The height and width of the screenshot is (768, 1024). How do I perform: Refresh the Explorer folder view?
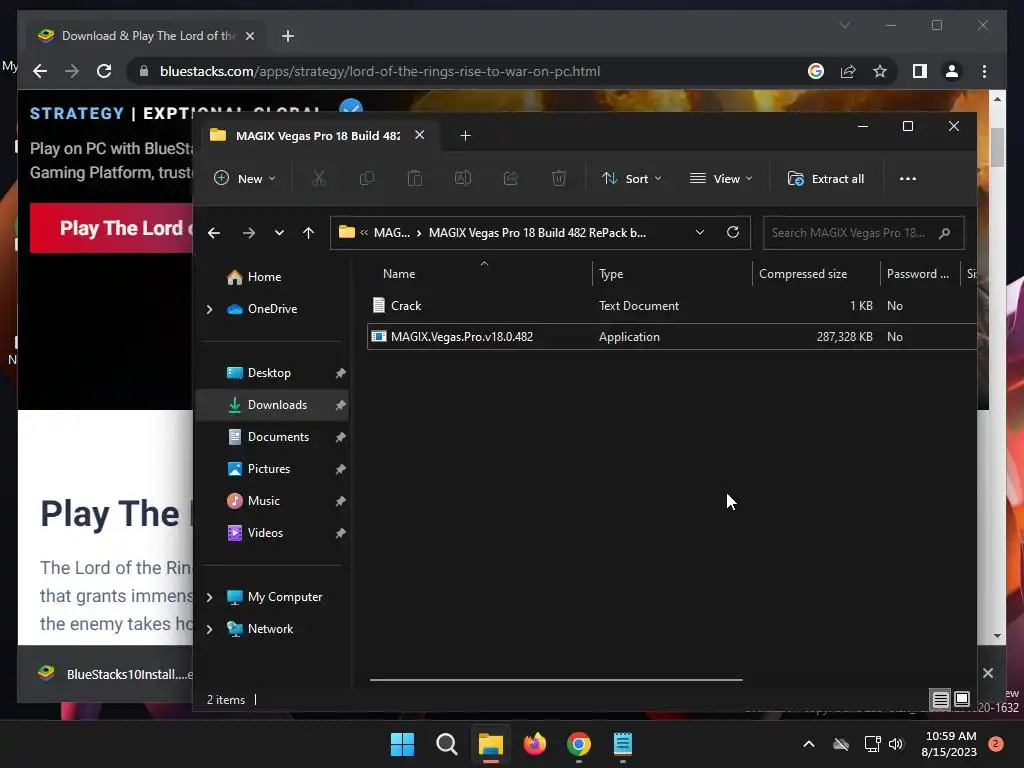[x=733, y=232]
